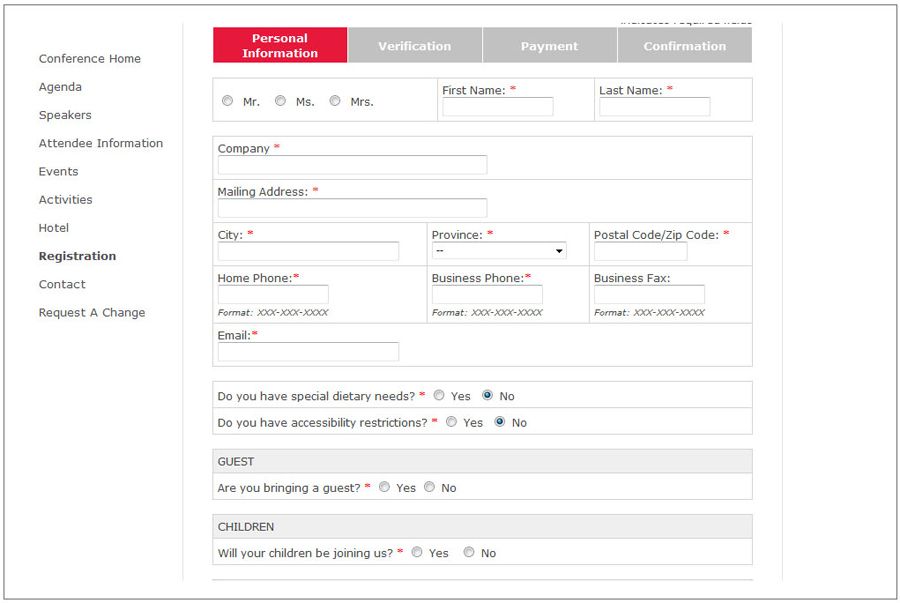The height and width of the screenshot is (603, 900).
Task: Select No for children joining us
Action: pos(469,552)
